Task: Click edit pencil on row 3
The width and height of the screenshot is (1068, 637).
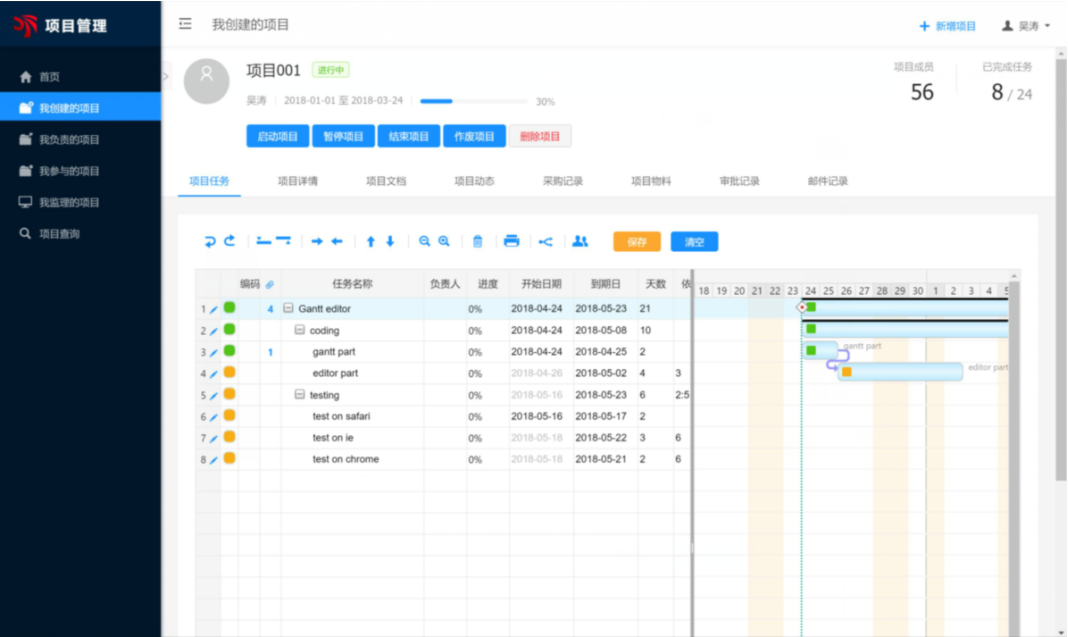Action: (x=213, y=352)
